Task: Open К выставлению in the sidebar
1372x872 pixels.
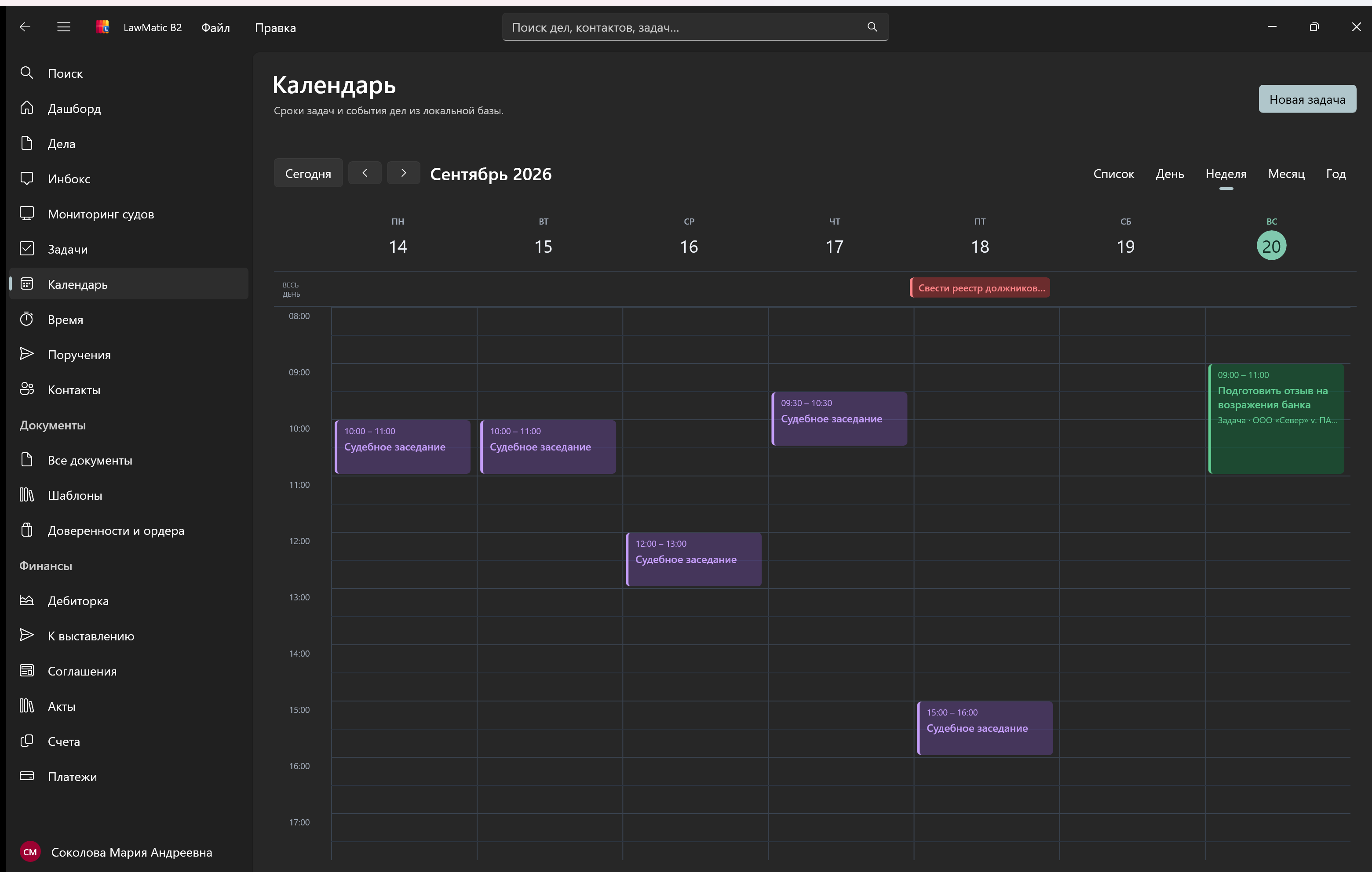Action: [x=129, y=636]
